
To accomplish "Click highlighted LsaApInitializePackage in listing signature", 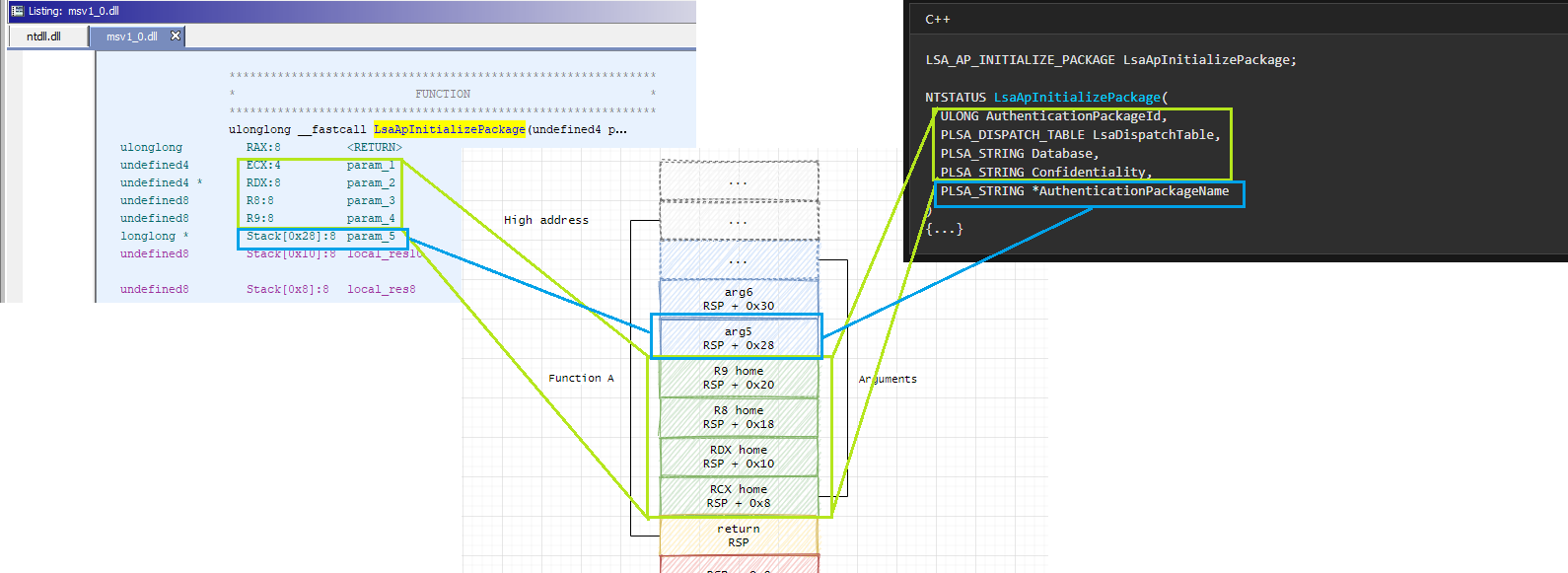I will [449, 129].
